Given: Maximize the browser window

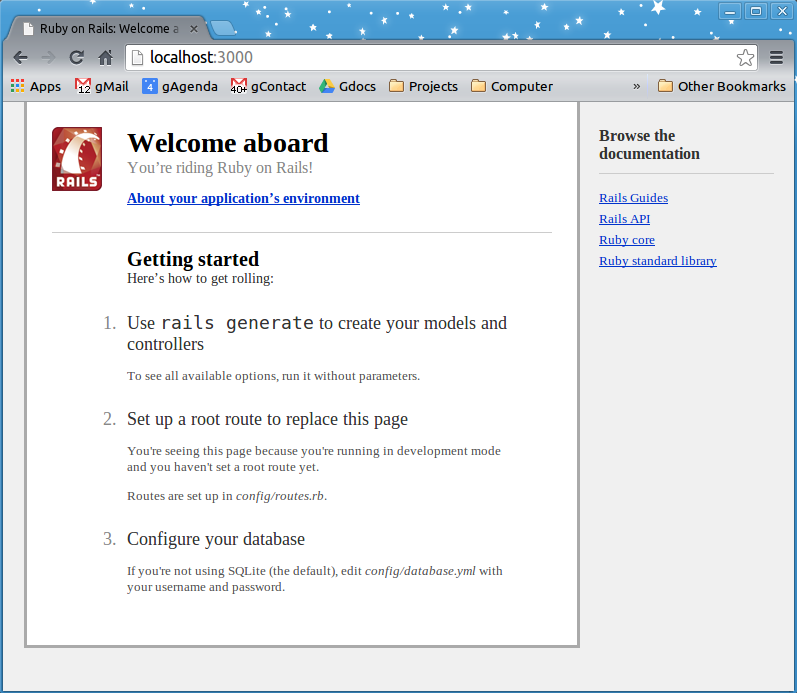Looking at the screenshot, I should [x=756, y=11].
